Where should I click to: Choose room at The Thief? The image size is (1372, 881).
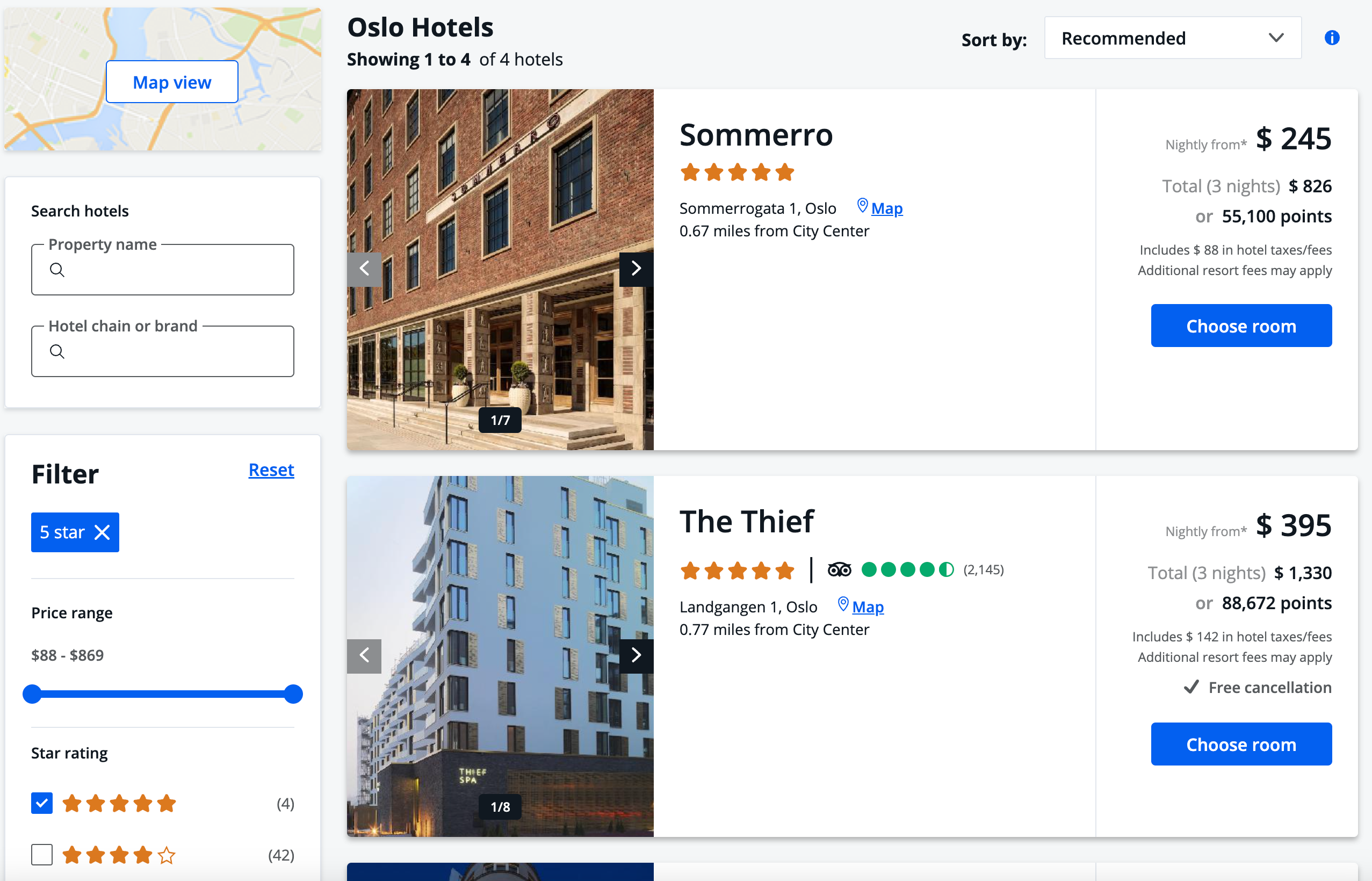1241,743
